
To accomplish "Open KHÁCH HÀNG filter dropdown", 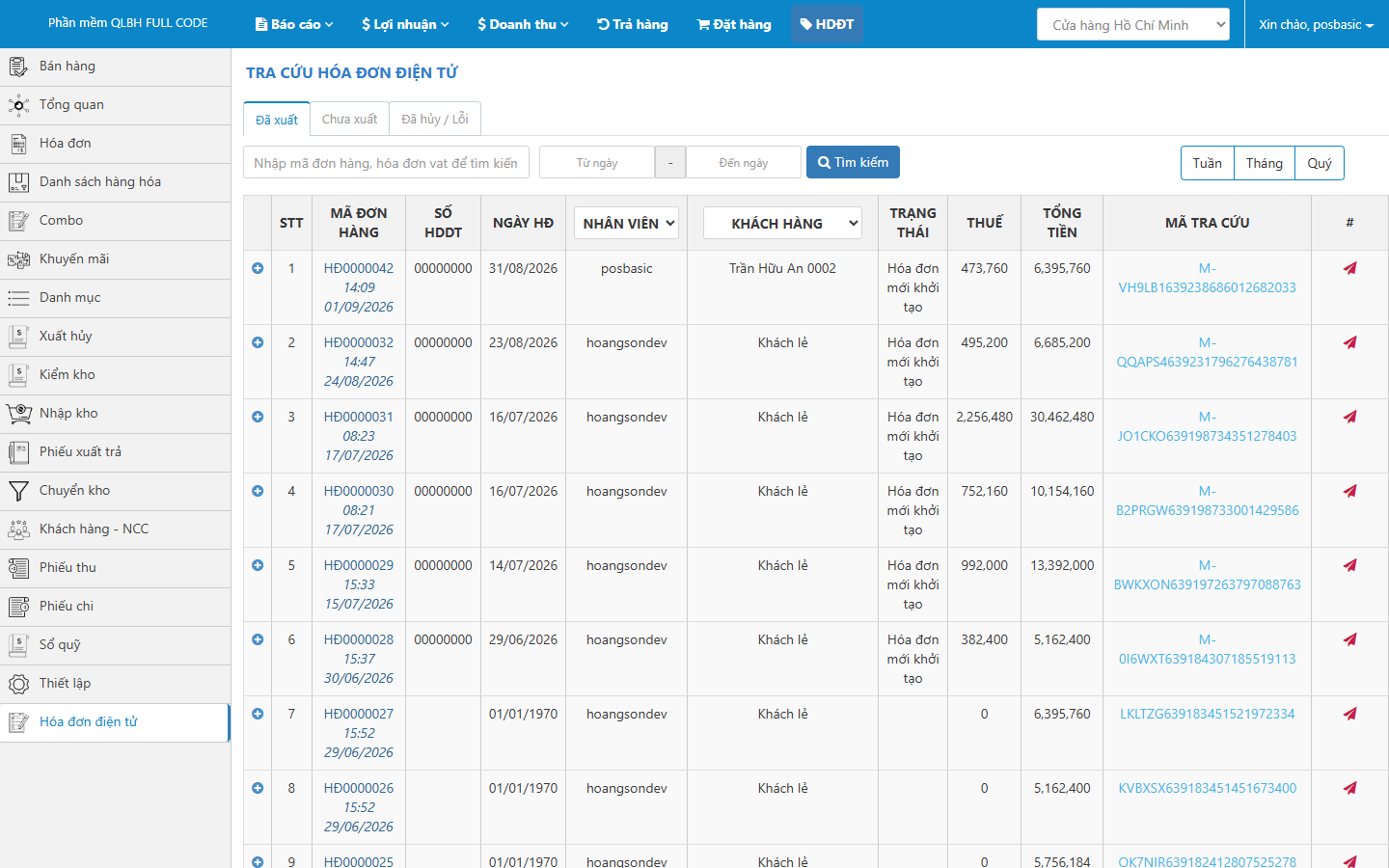I will click(x=782, y=223).
